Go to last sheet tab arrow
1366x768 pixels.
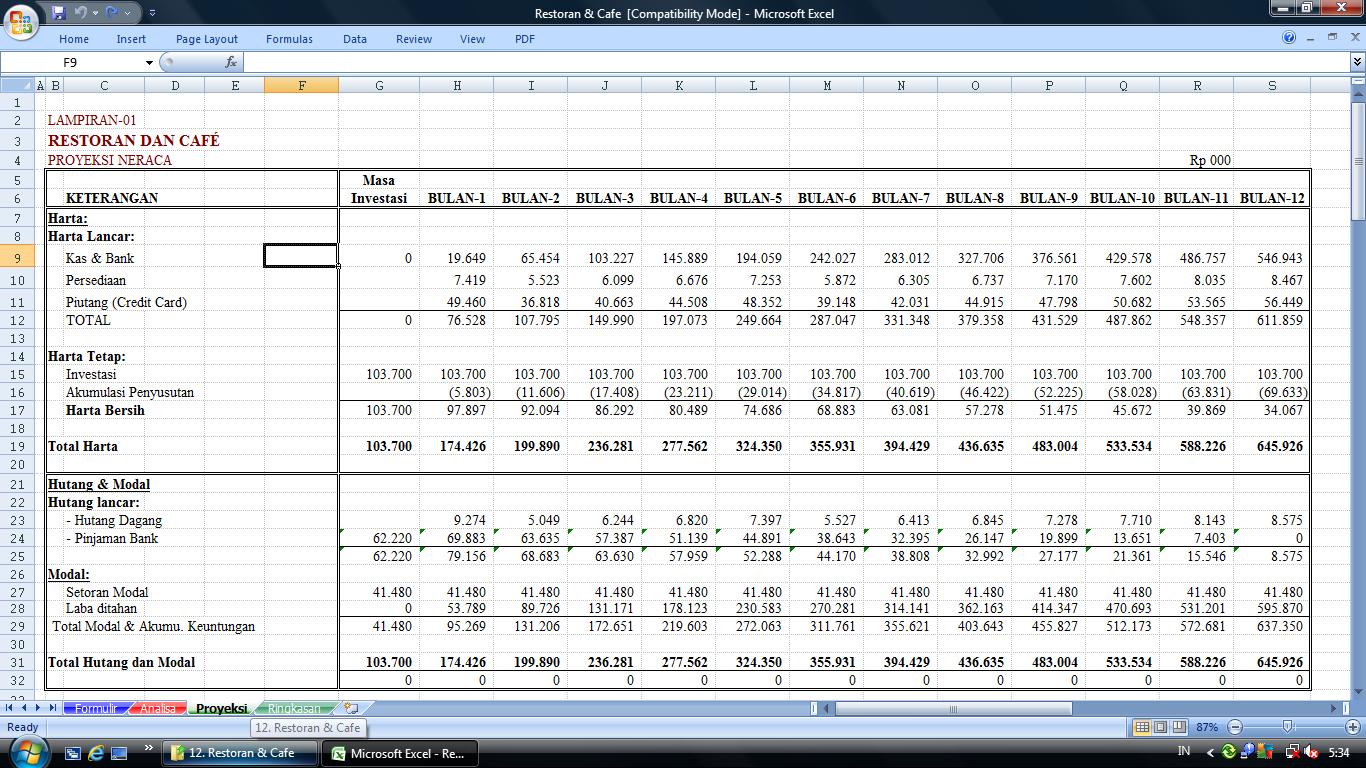pyautogui.click(x=52, y=708)
